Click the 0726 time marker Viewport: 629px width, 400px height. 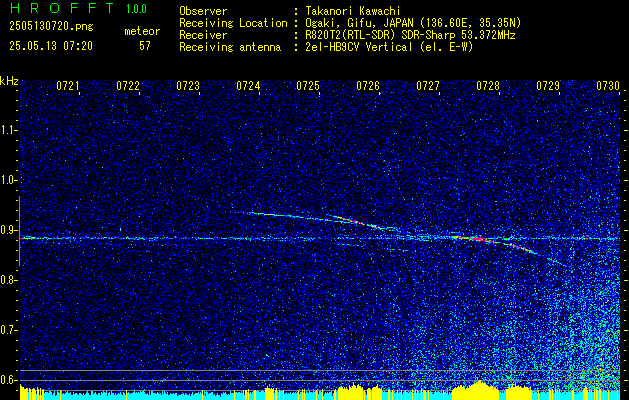click(x=368, y=86)
